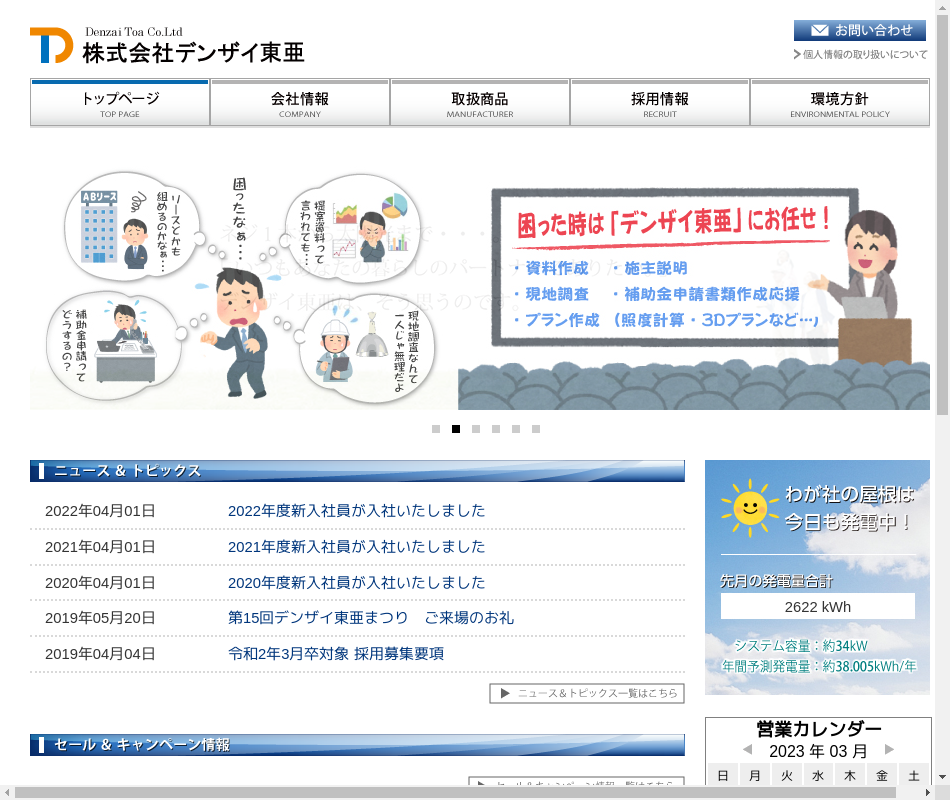Open the 採用情報 navigation tab
Viewport: 950px width, 800px height.
pos(660,103)
